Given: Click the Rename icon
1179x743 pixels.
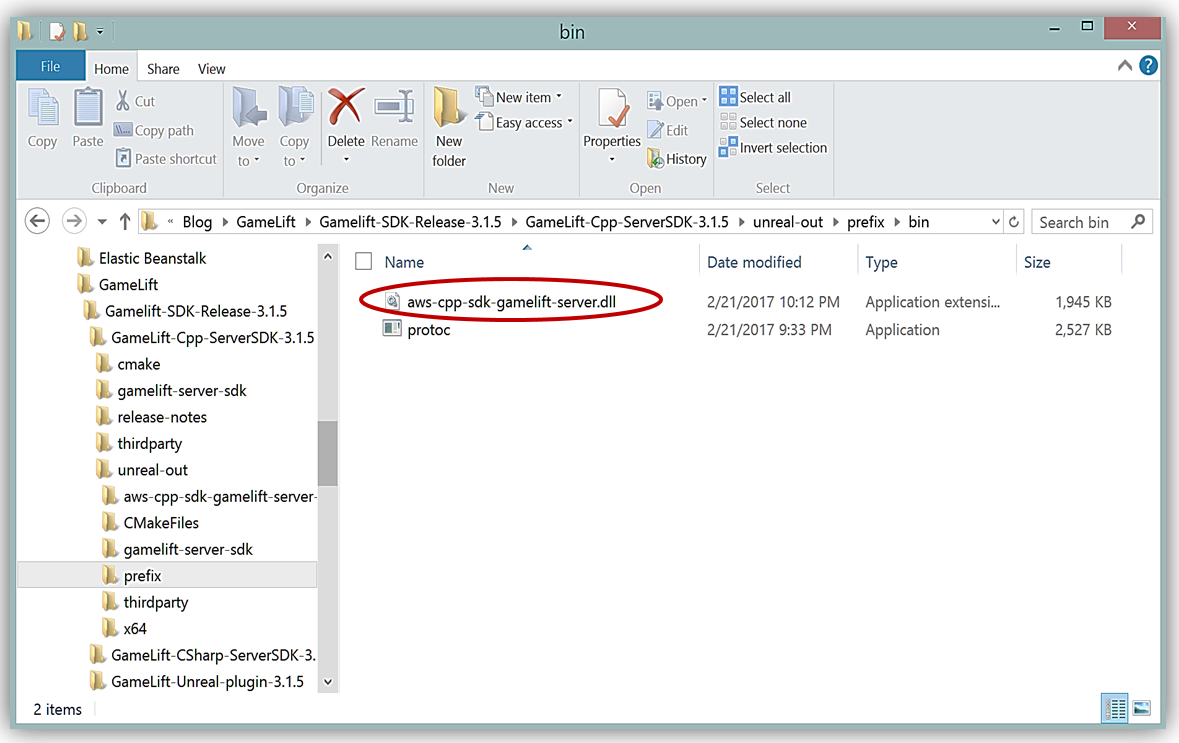Looking at the screenshot, I should point(394,108).
